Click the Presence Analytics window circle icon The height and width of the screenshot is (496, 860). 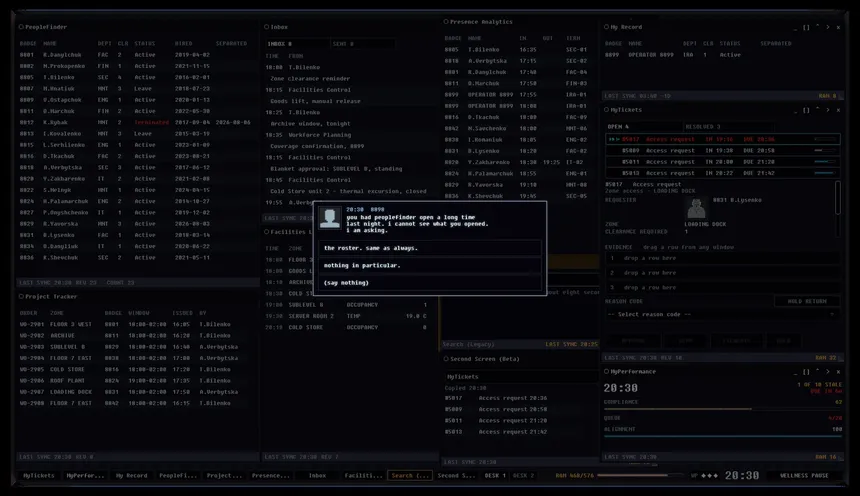[x=446, y=22]
